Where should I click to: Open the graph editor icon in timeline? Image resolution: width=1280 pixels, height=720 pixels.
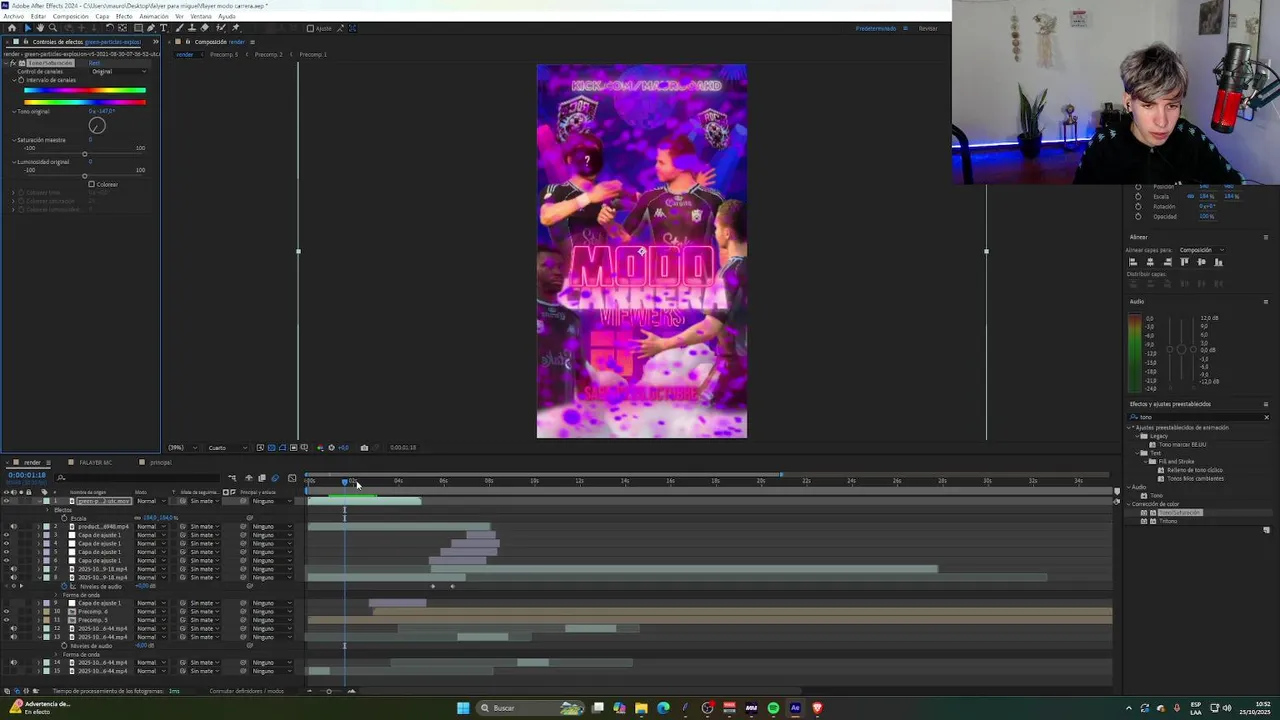tap(292, 478)
